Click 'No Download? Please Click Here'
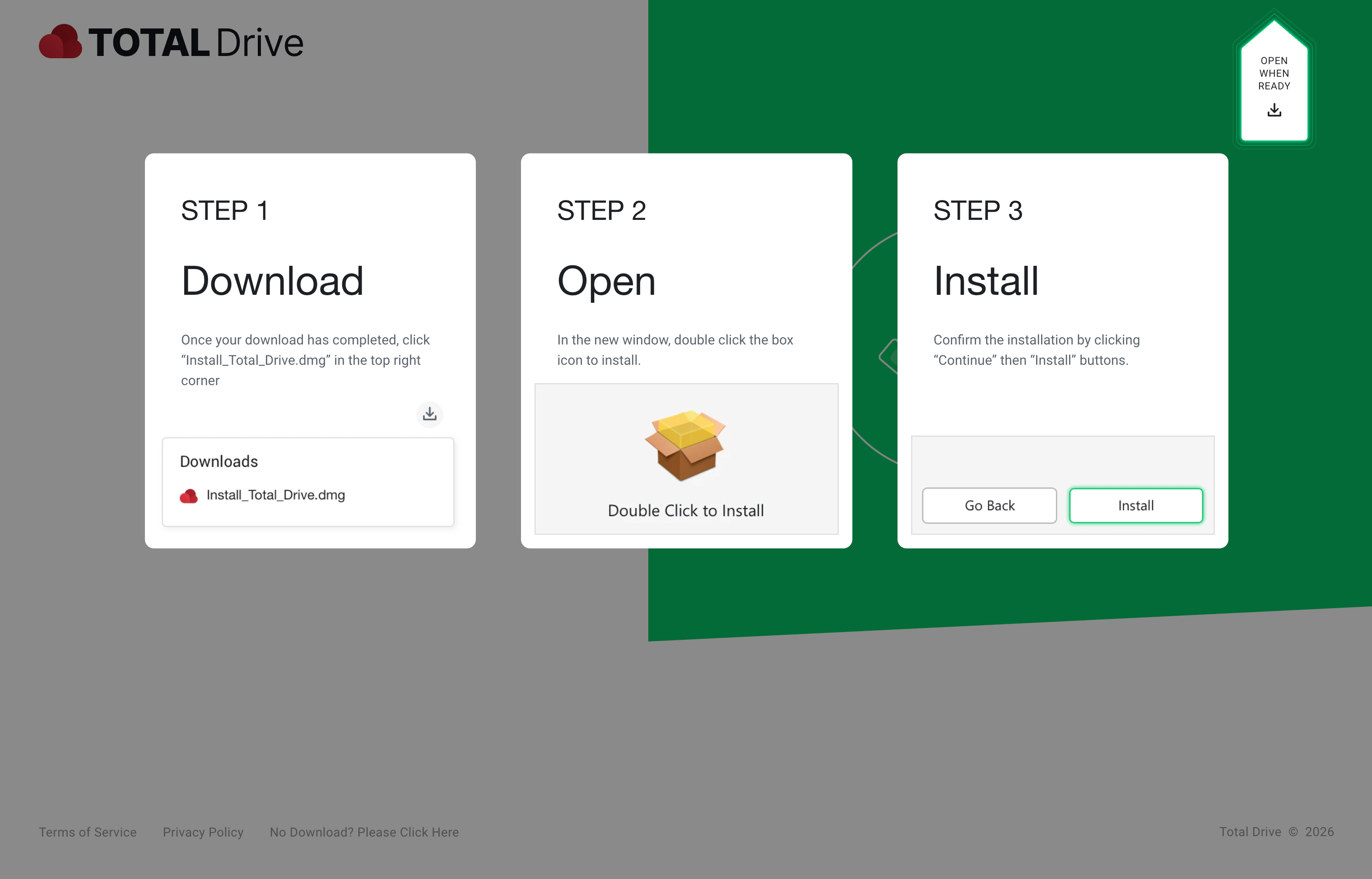The image size is (1372, 879). [x=364, y=832]
